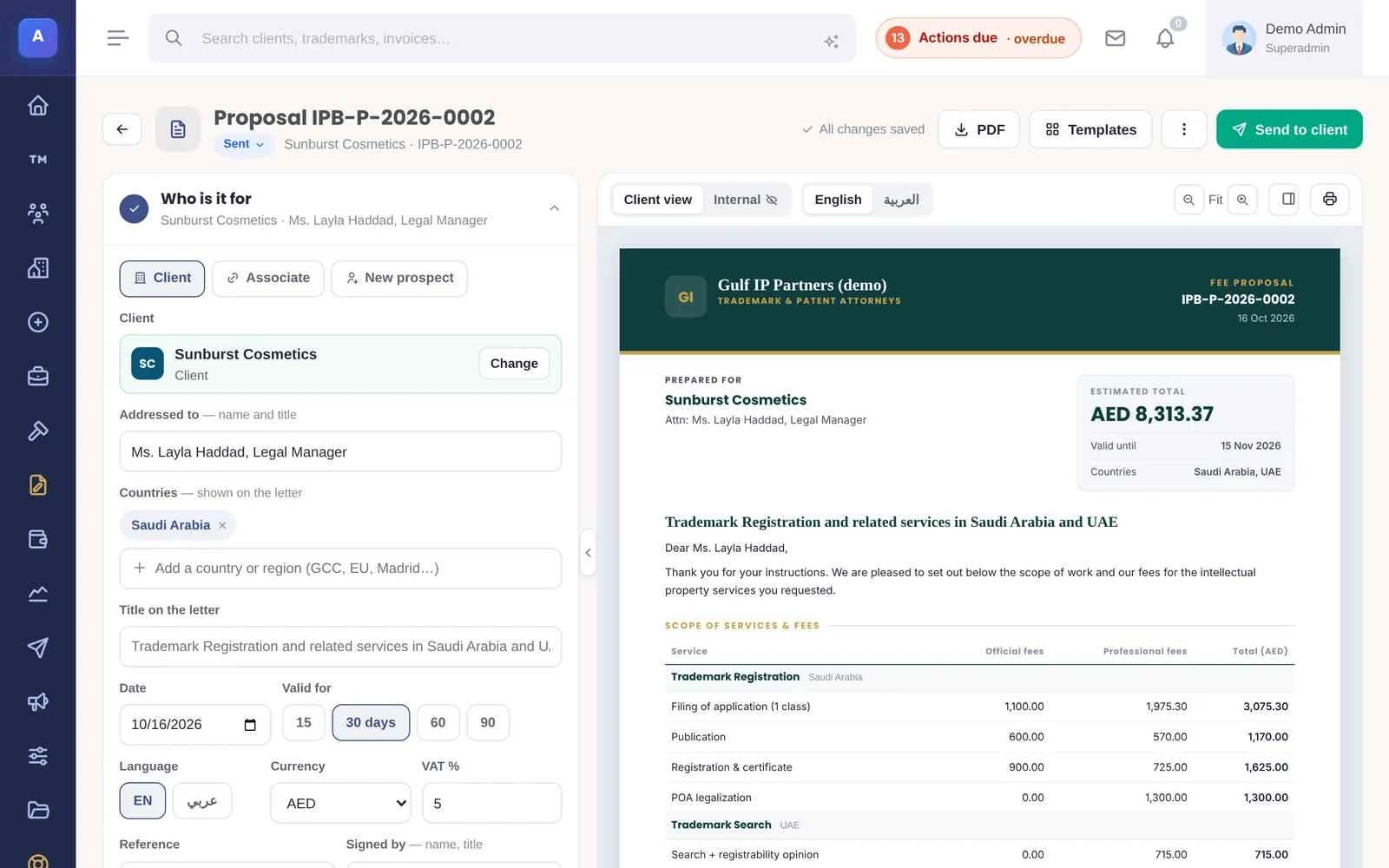1389x868 pixels.
Task: Open the Demo Admin profile menu
Action: tap(1284, 38)
